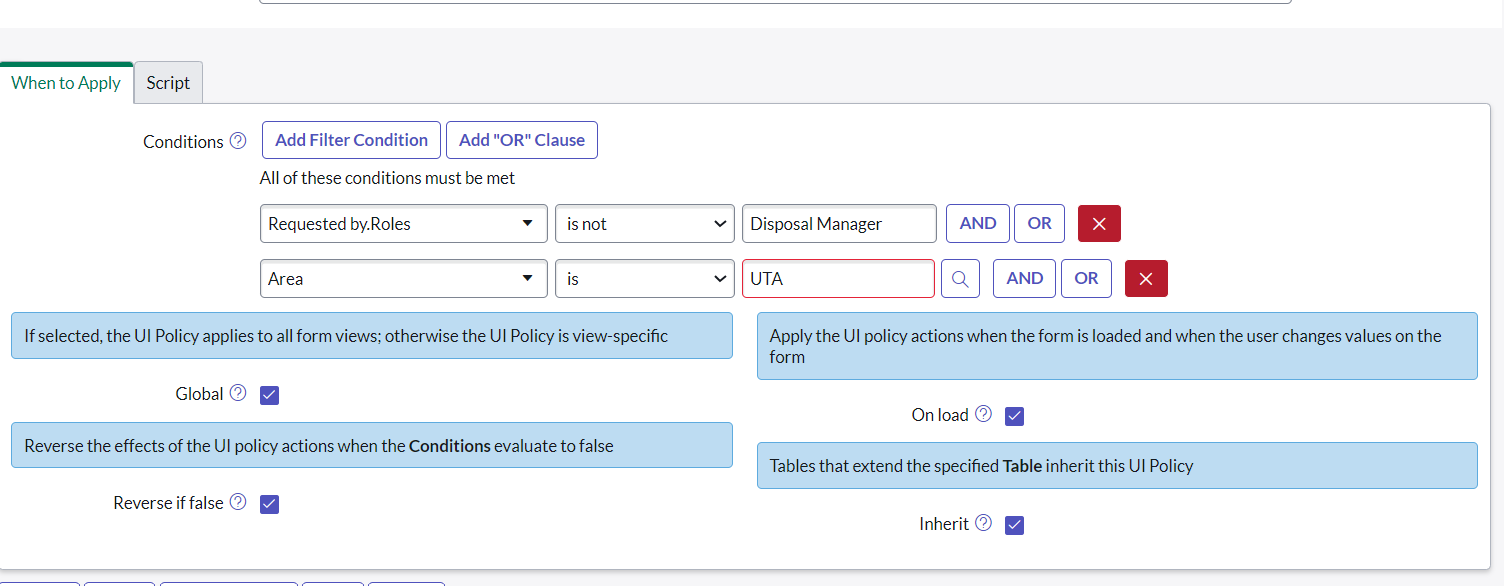
Task: Toggle the Inherit checkbox
Action: 1014,525
